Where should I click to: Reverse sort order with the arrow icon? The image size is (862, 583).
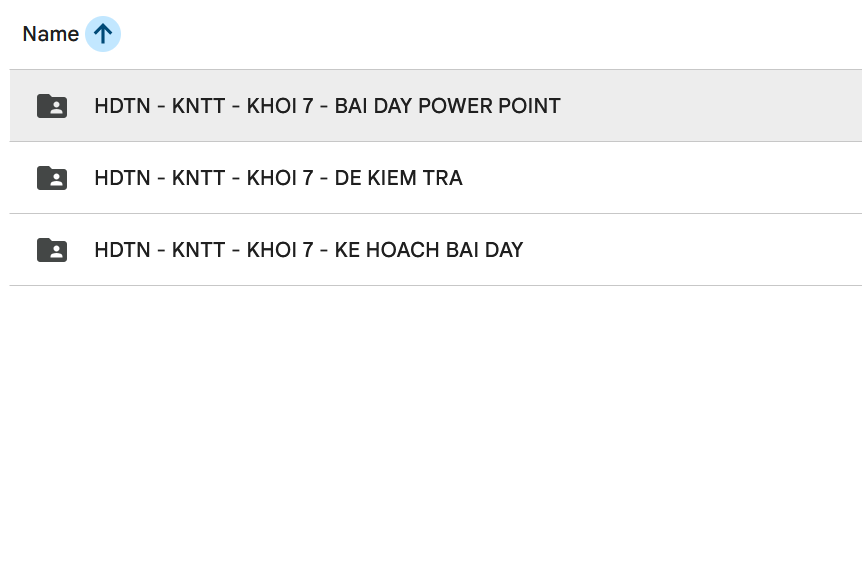102,34
